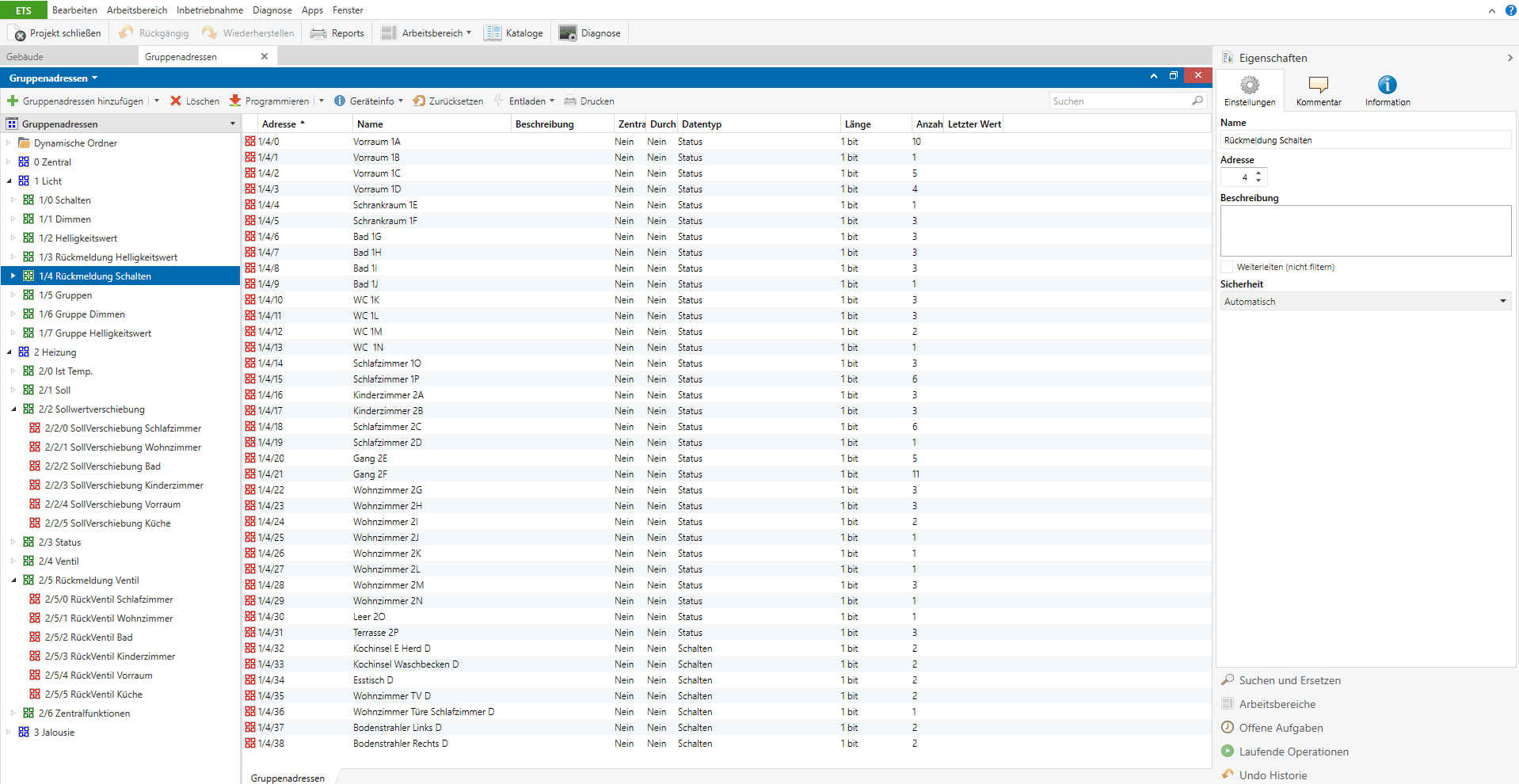Sort by the Name column header
The image size is (1519, 784).
(432, 124)
